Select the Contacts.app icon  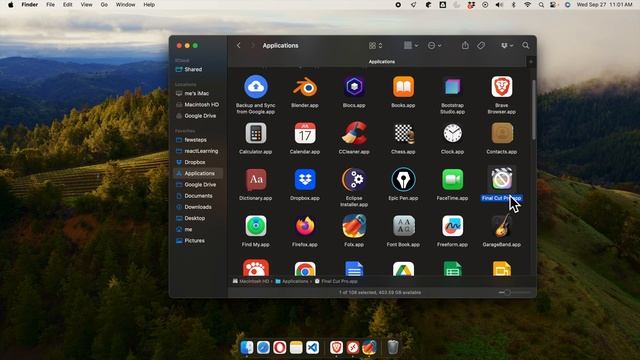[x=502, y=133]
